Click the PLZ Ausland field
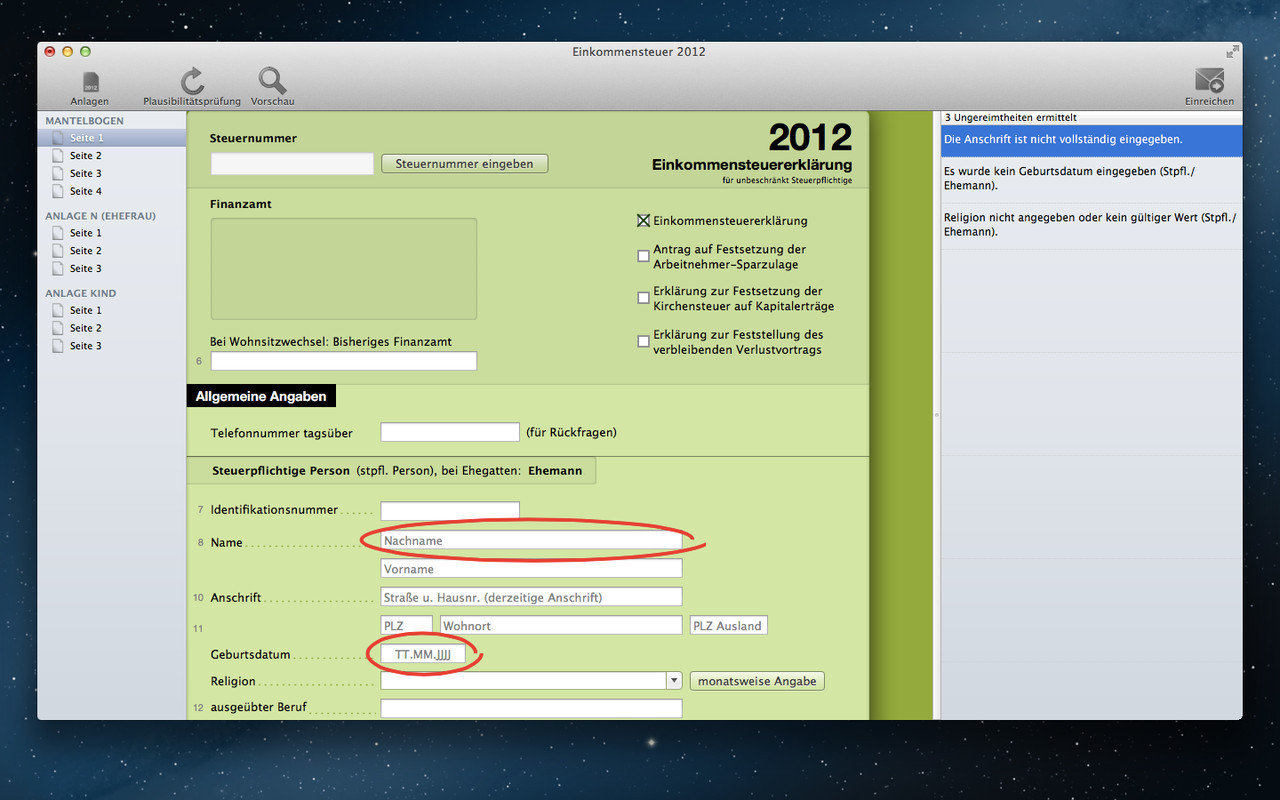Viewport: 1280px width, 800px height. pyautogui.click(x=729, y=625)
